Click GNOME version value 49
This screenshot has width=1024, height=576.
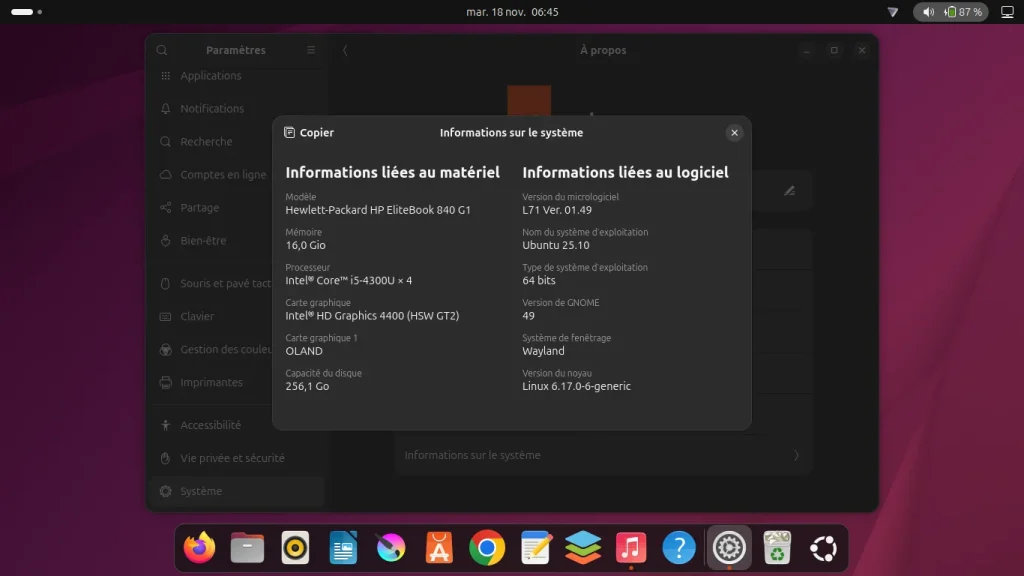coord(528,315)
